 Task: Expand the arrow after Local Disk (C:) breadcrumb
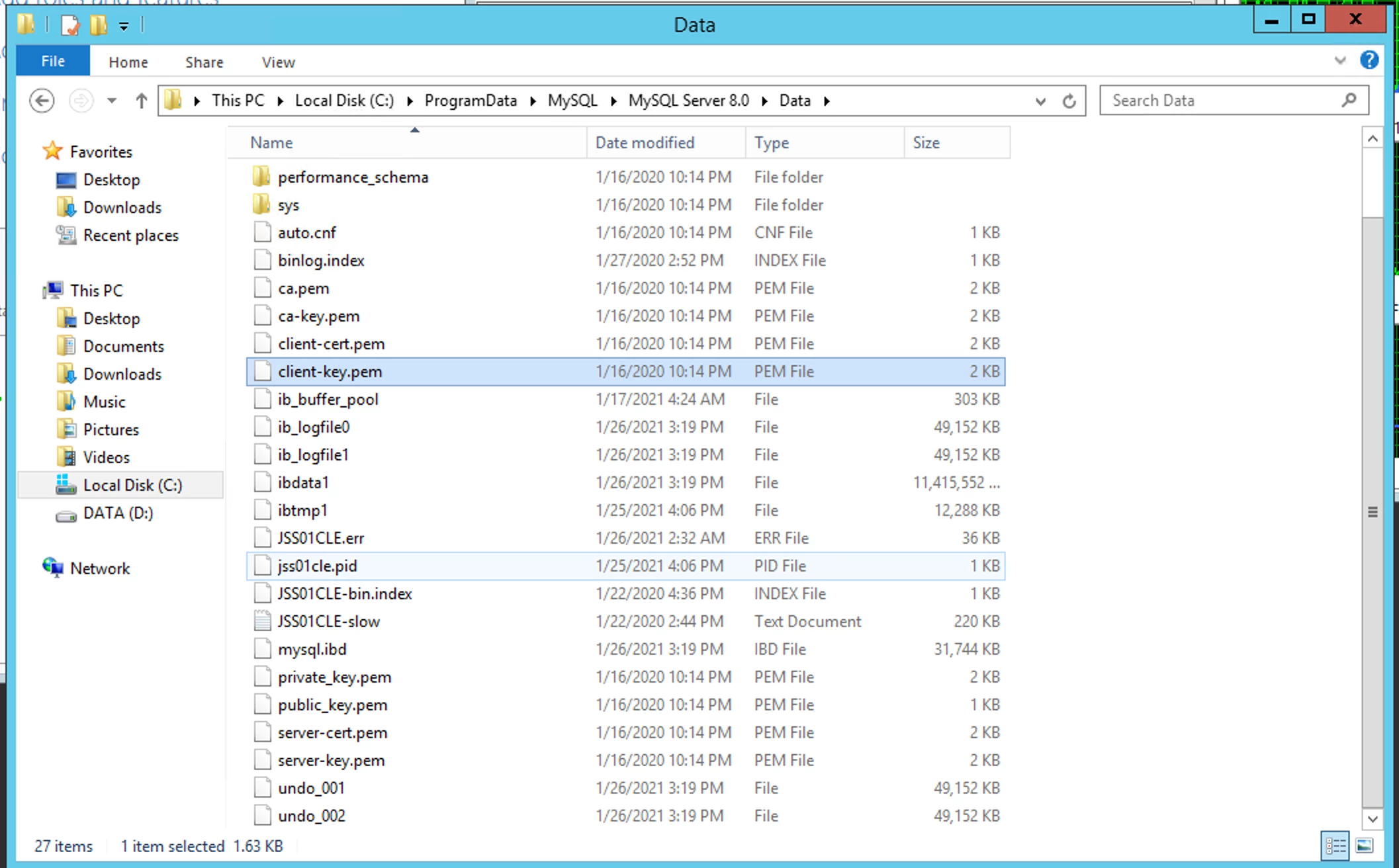[409, 101]
